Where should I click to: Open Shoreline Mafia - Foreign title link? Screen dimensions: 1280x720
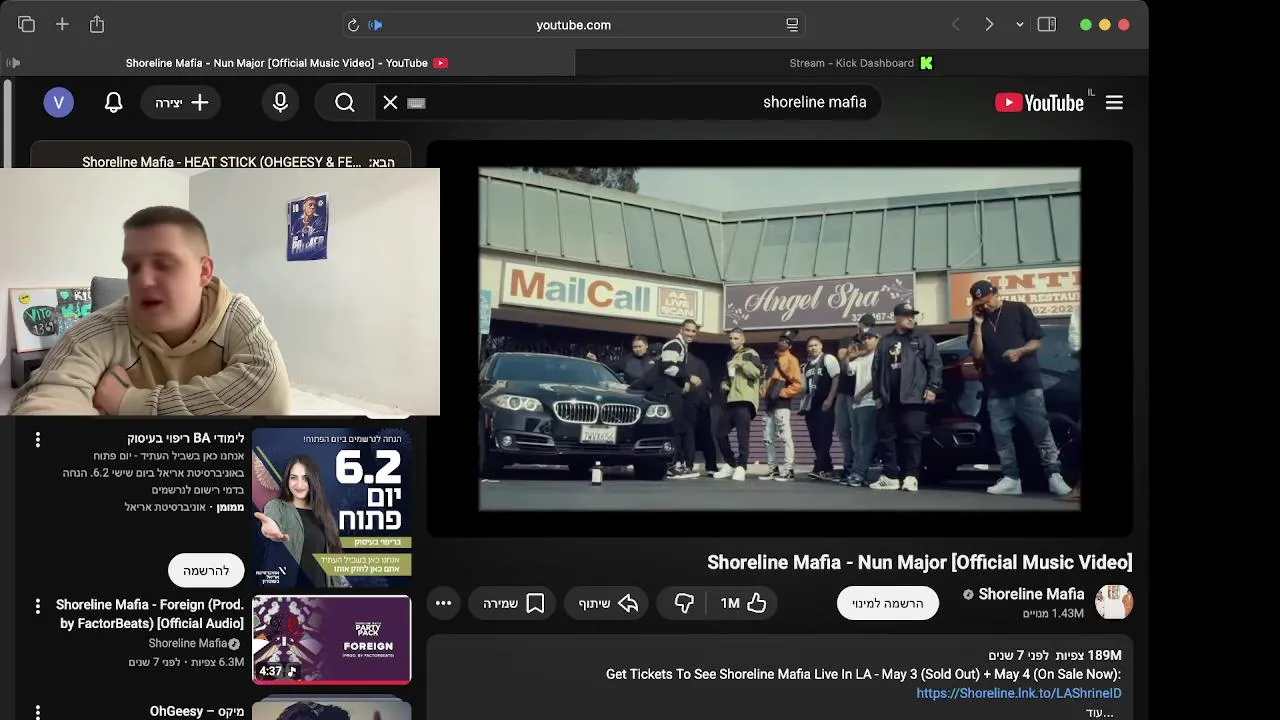(150, 614)
